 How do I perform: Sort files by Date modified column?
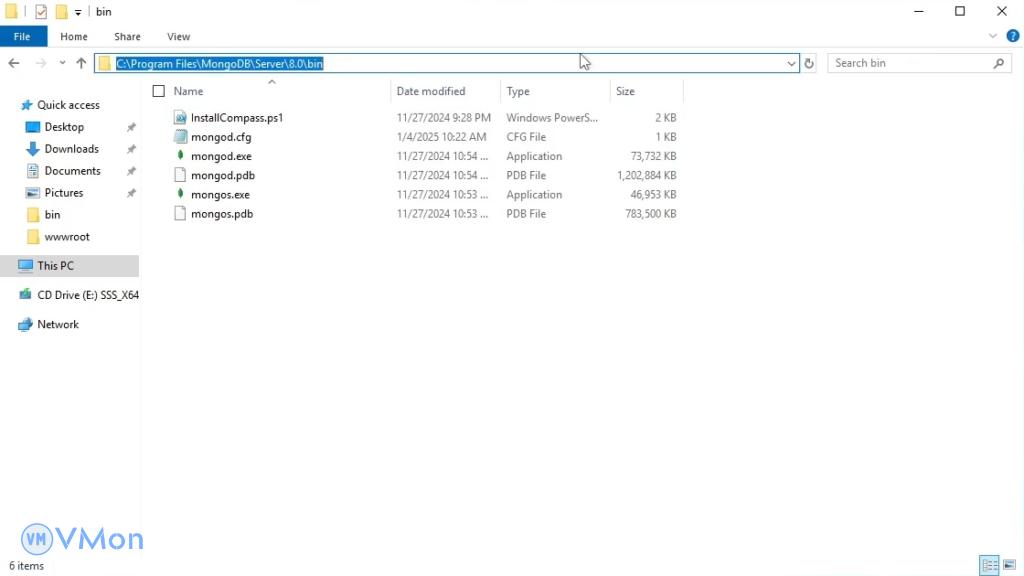point(431,91)
